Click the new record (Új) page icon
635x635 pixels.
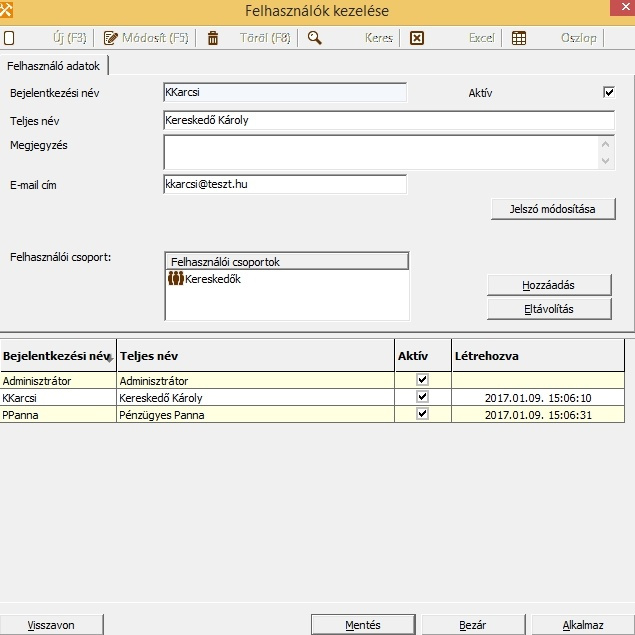coord(9,38)
